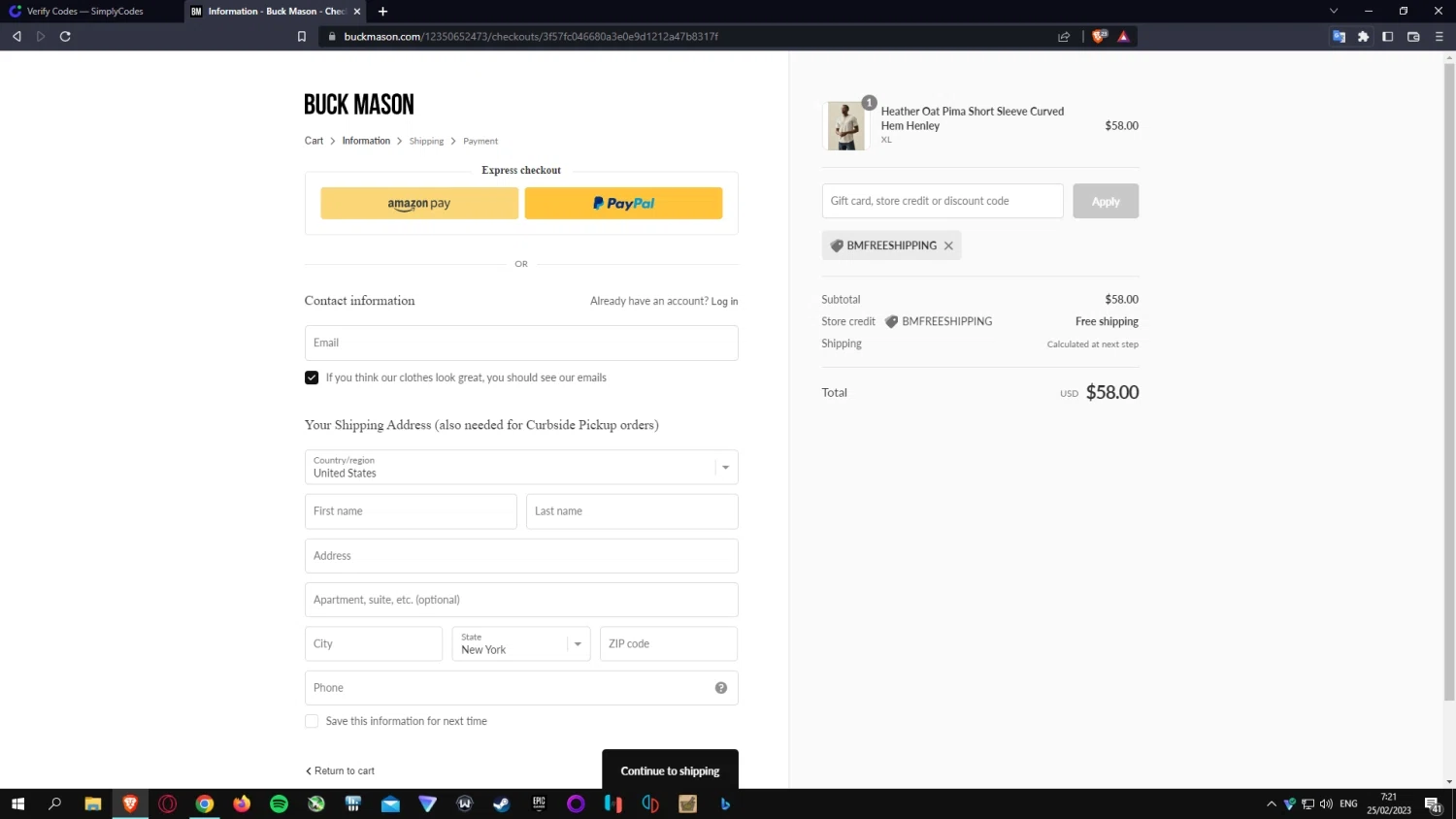The width and height of the screenshot is (1456, 819).
Task: Select the Payment breadcrumb step
Action: 480,141
